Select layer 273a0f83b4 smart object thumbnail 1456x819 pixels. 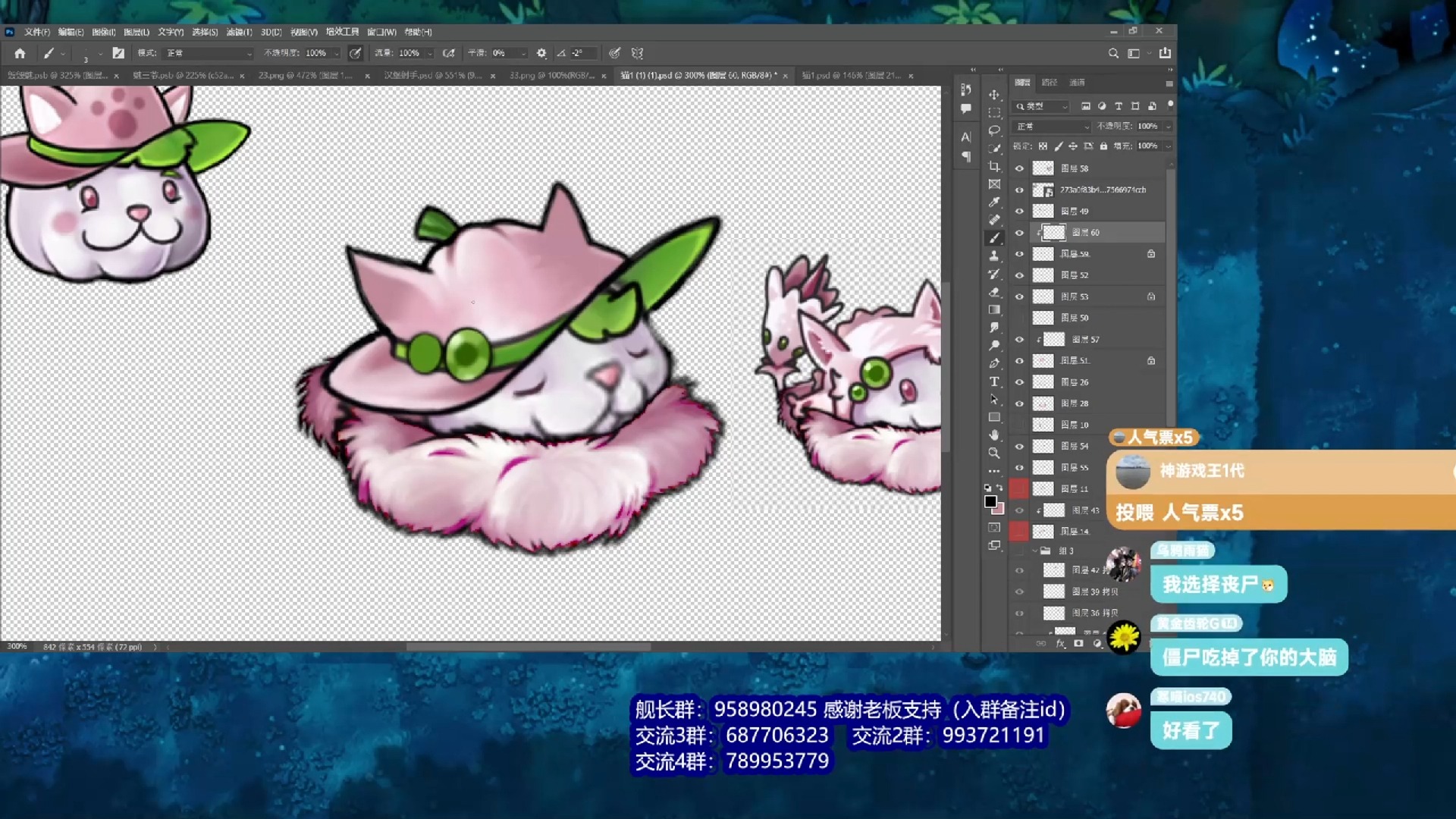[1043, 190]
